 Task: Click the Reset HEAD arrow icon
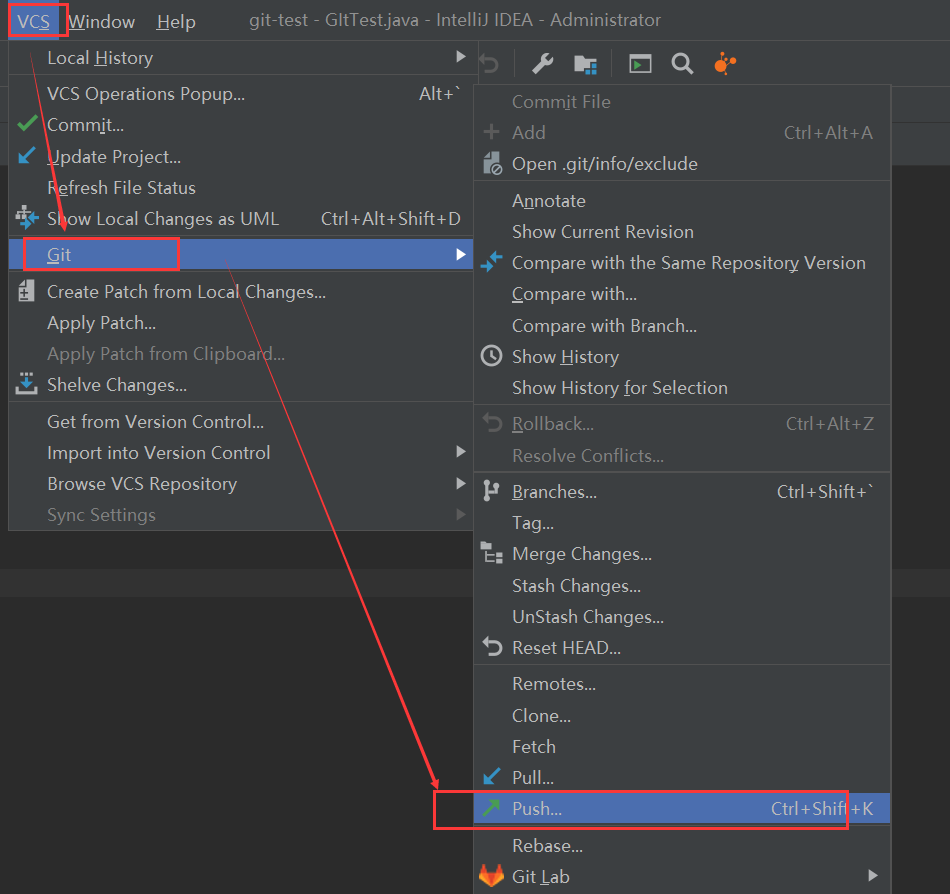pos(492,647)
